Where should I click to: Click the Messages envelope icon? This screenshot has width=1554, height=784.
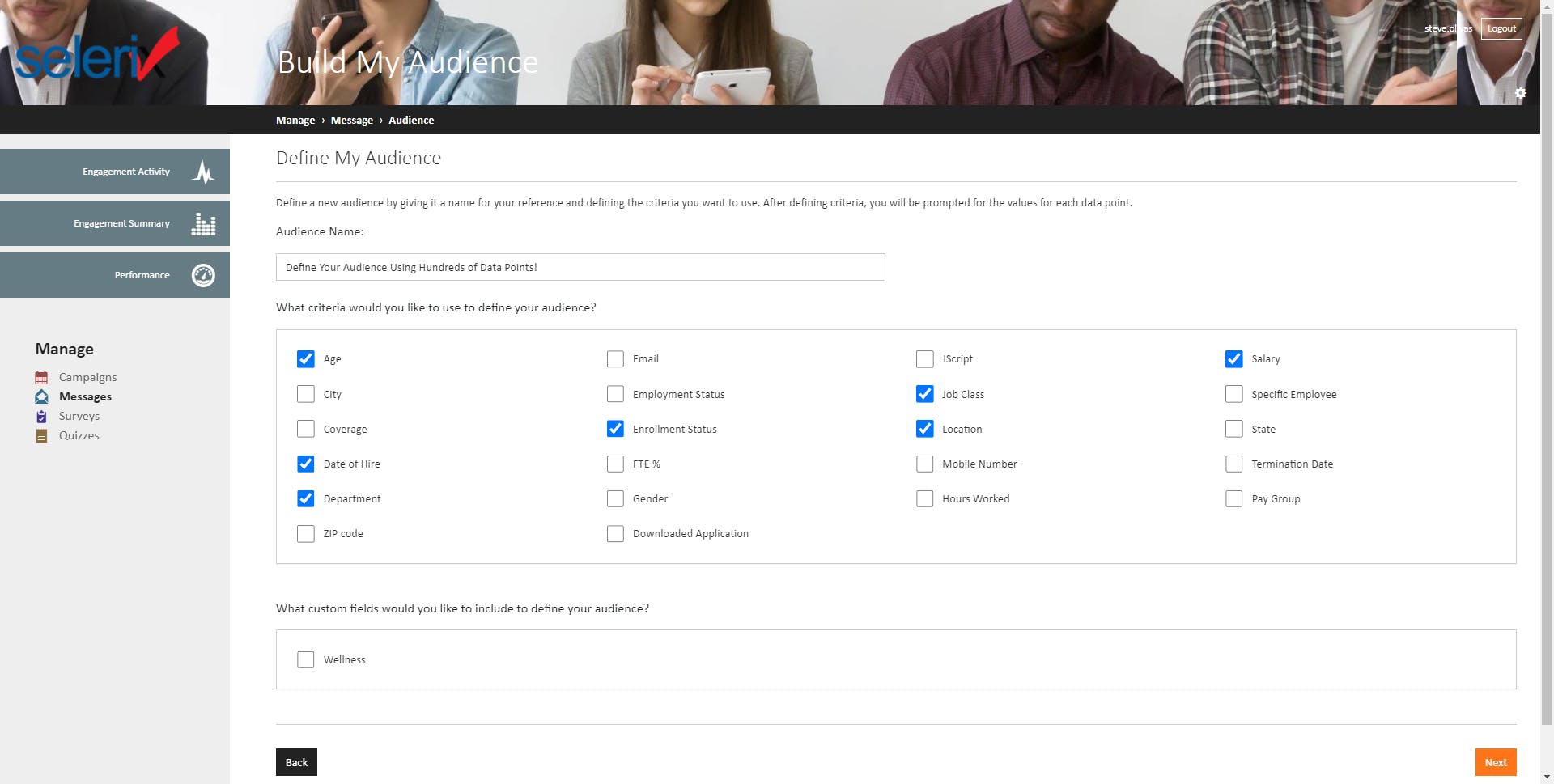pos(41,396)
